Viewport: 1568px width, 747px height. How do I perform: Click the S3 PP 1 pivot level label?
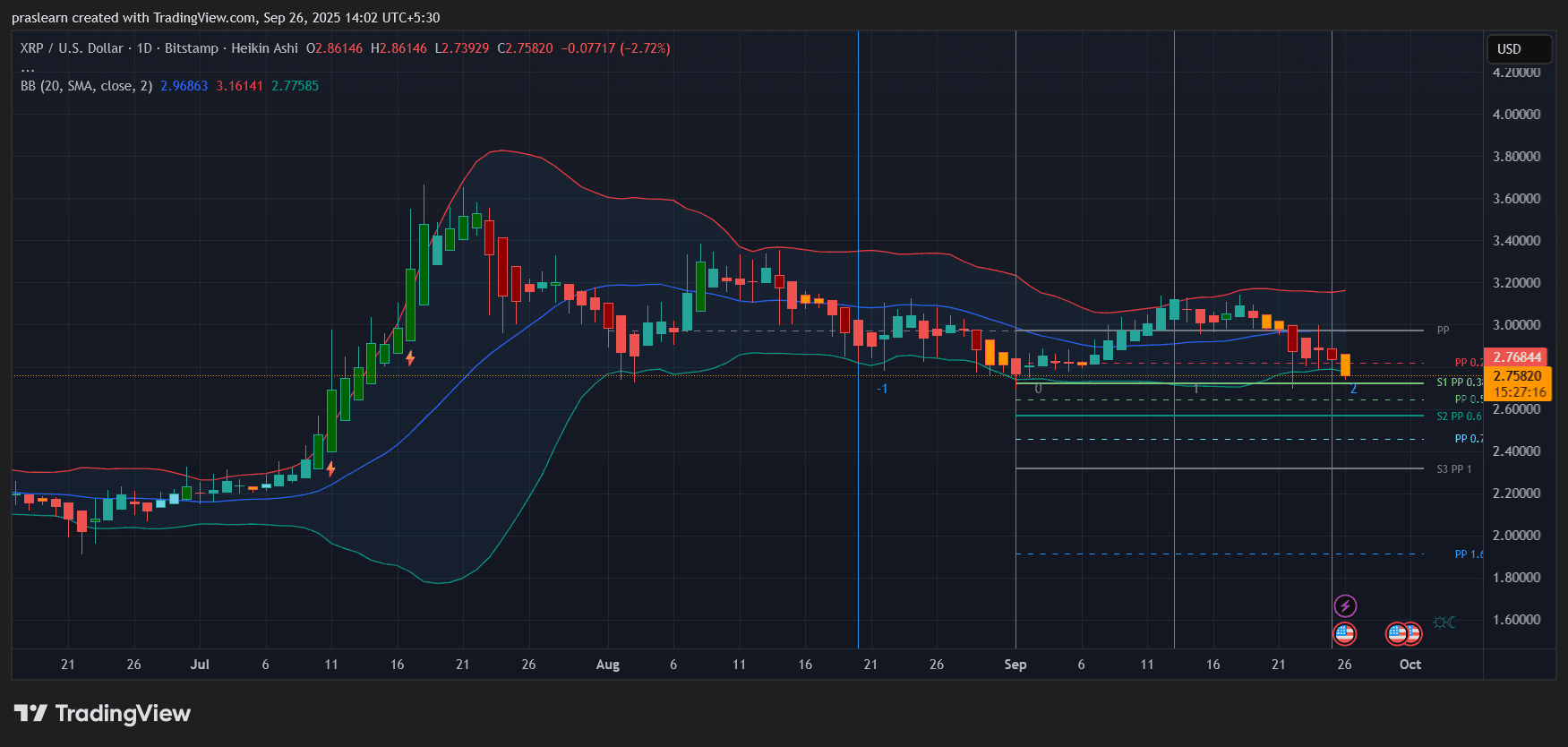pos(1453,469)
